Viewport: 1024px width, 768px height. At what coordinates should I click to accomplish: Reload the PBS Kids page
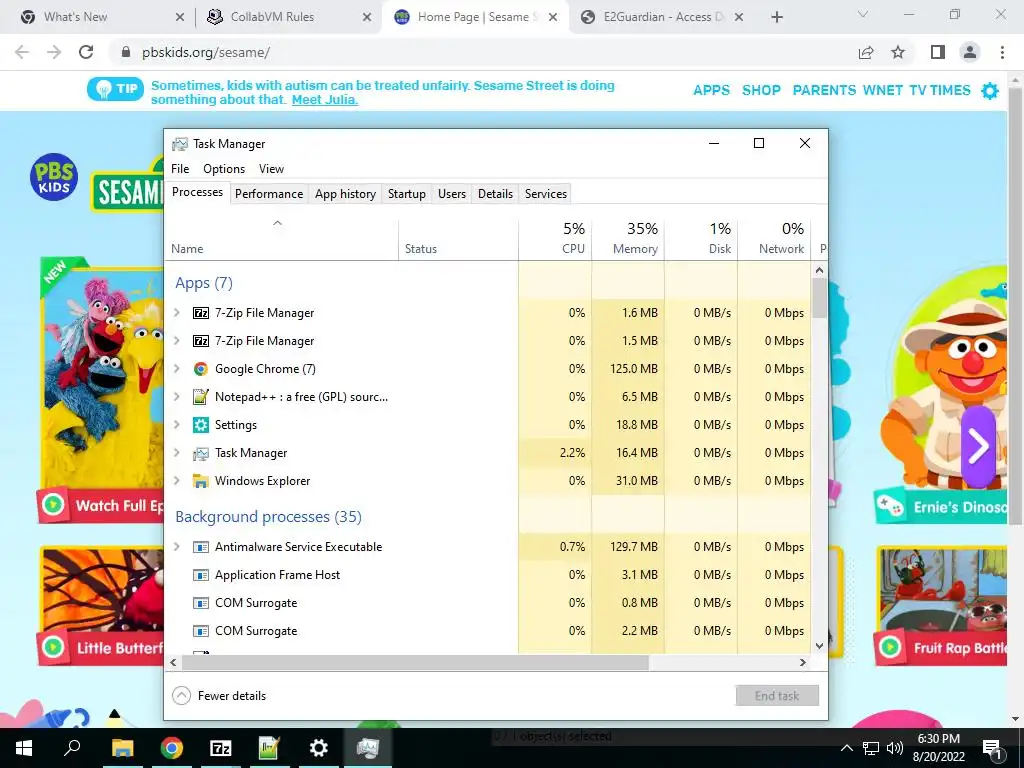86,52
